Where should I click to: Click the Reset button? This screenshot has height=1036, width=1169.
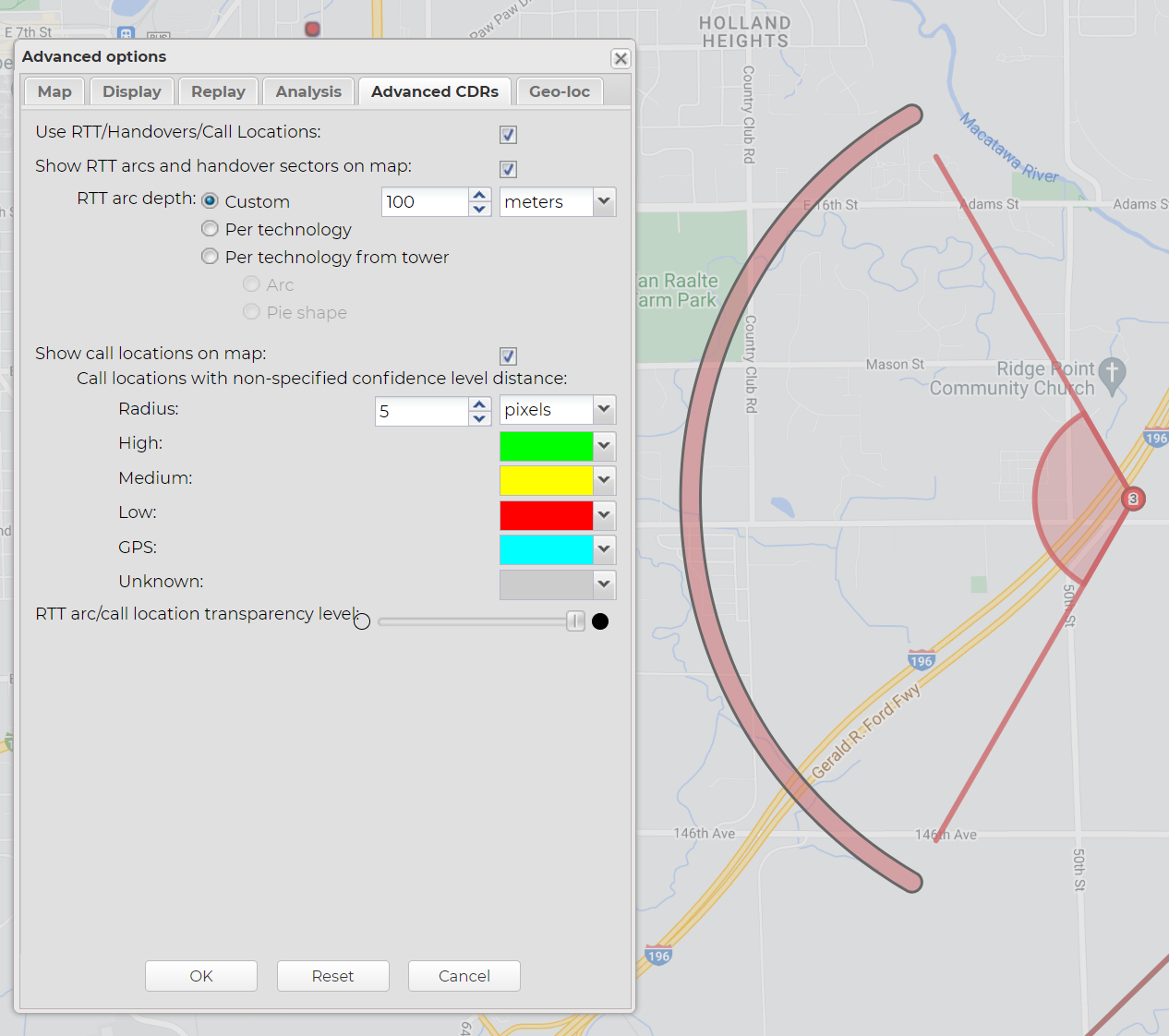(332, 976)
